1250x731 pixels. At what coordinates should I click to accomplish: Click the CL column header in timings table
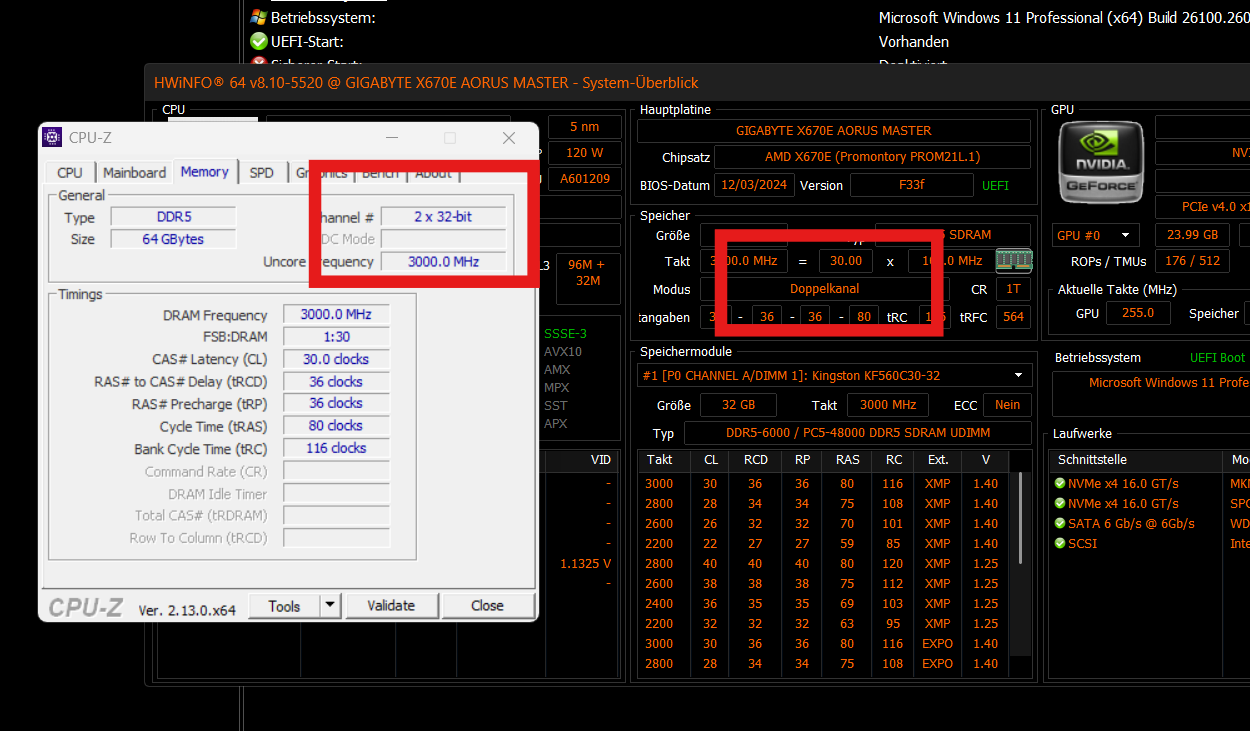click(x=711, y=460)
